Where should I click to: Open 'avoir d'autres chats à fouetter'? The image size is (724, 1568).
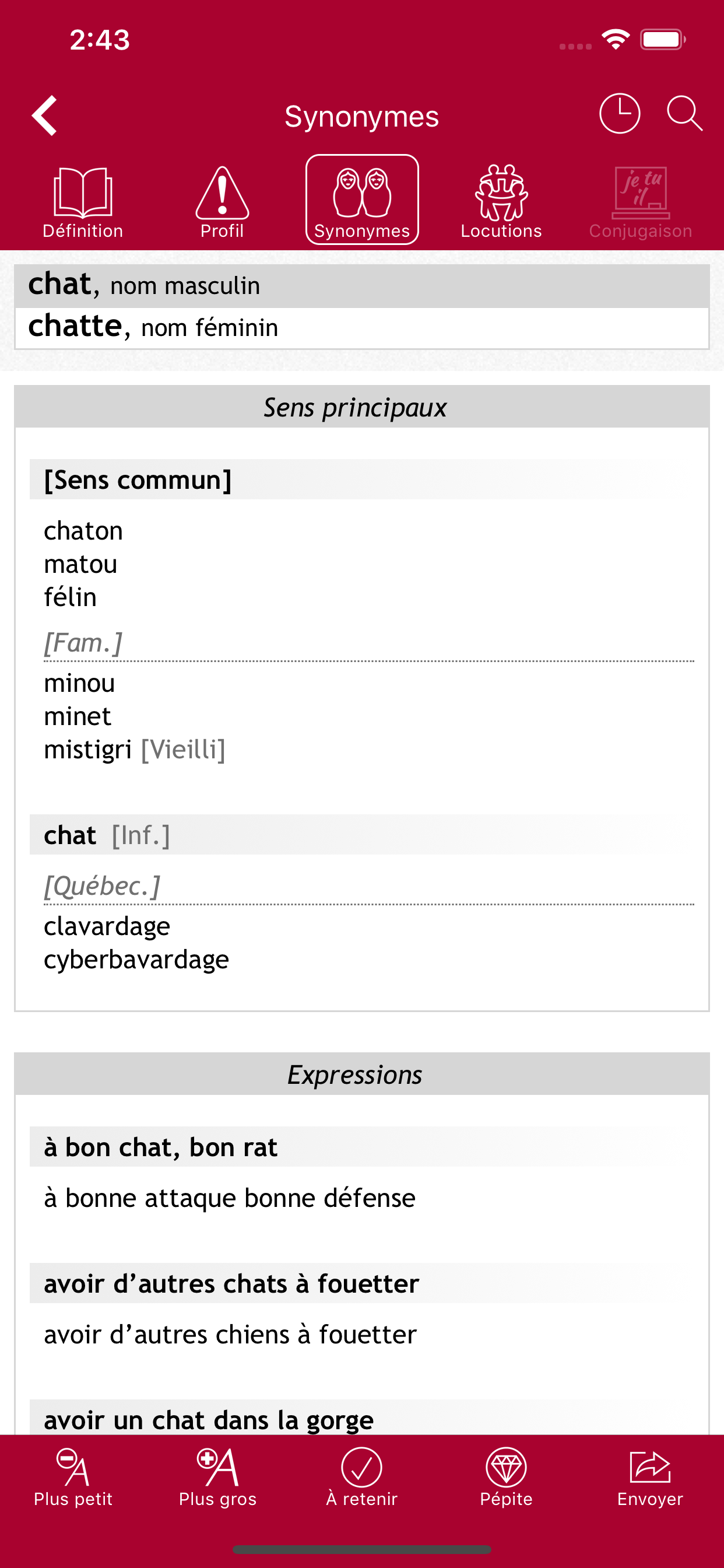[x=231, y=1283]
